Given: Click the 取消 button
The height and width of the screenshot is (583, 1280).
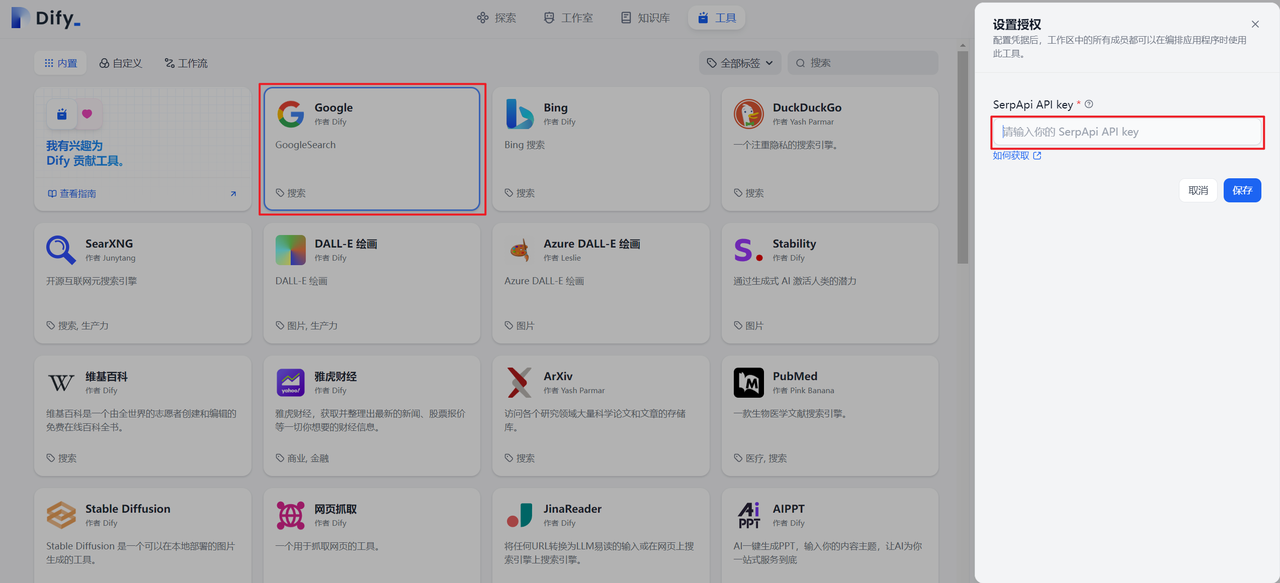Looking at the screenshot, I should pos(1198,190).
